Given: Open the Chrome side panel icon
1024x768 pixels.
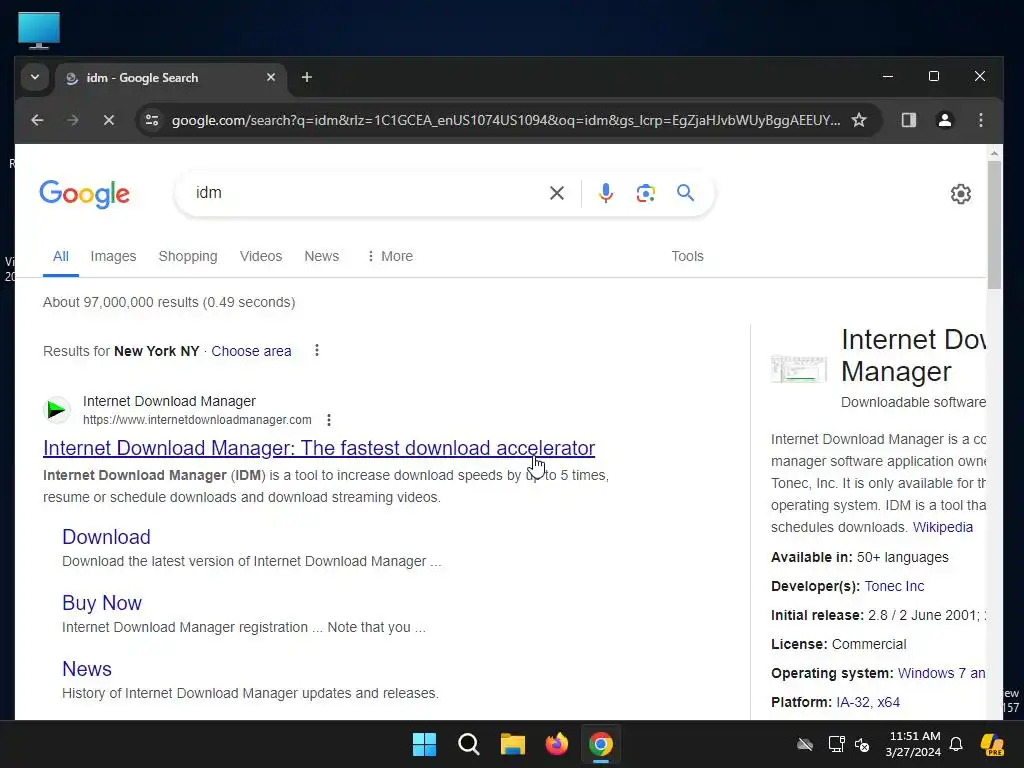Looking at the screenshot, I should tap(908, 120).
